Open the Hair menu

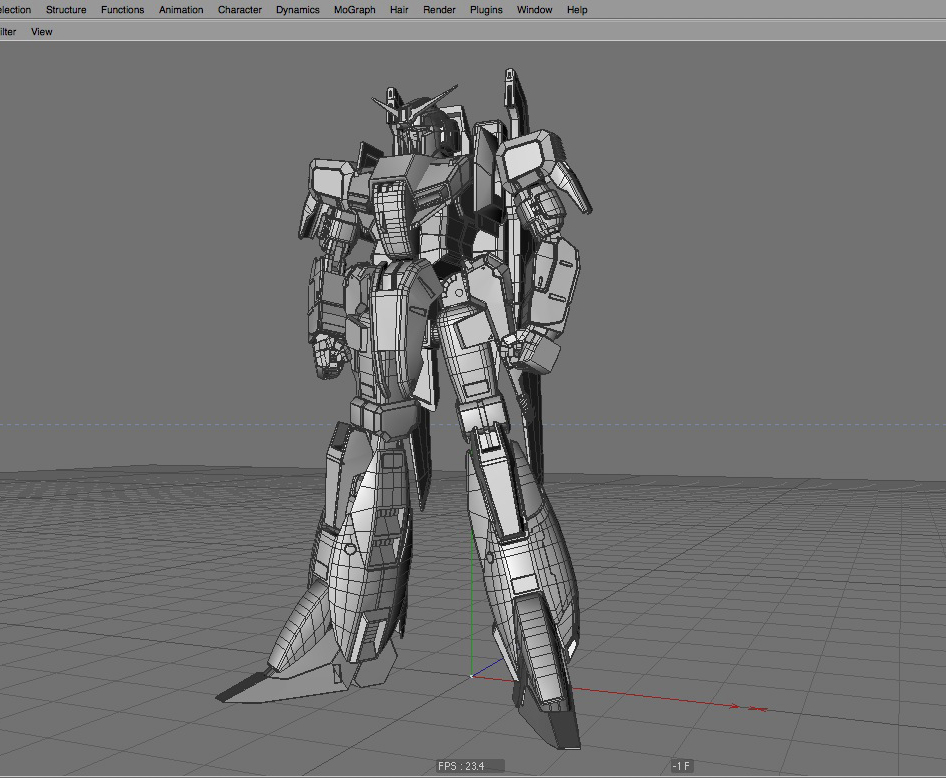(x=399, y=10)
